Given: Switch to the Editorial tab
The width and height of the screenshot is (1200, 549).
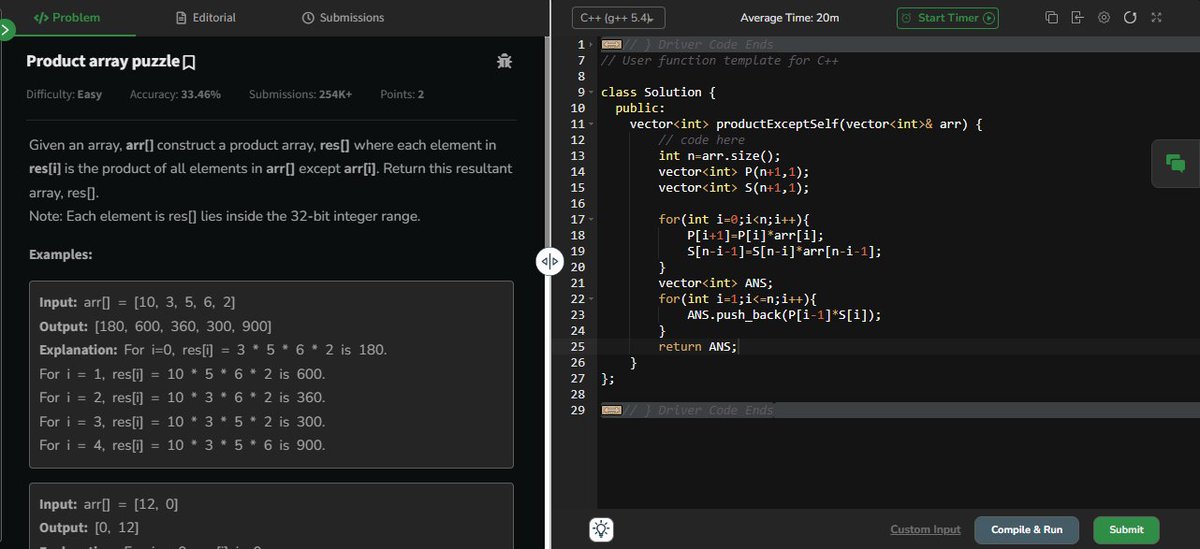Looking at the screenshot, I should point(205,18).
